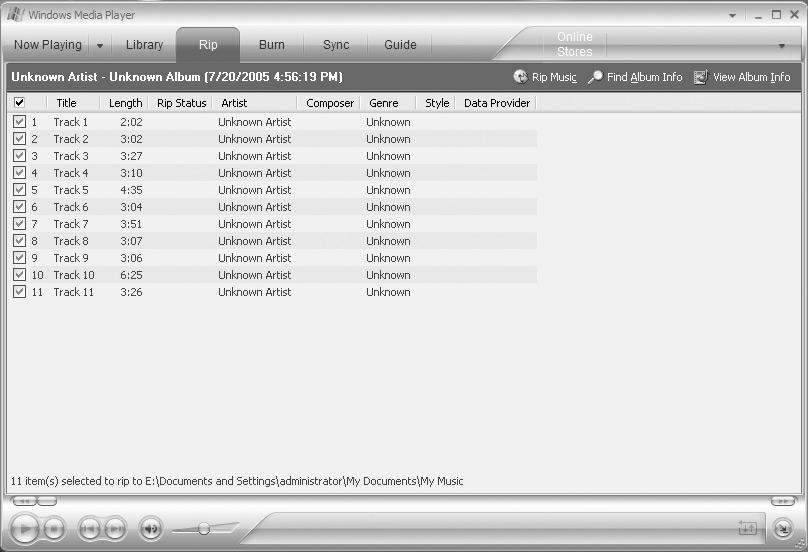Select the Track 5 title
The image size is (808, 552).
point(71,190)
